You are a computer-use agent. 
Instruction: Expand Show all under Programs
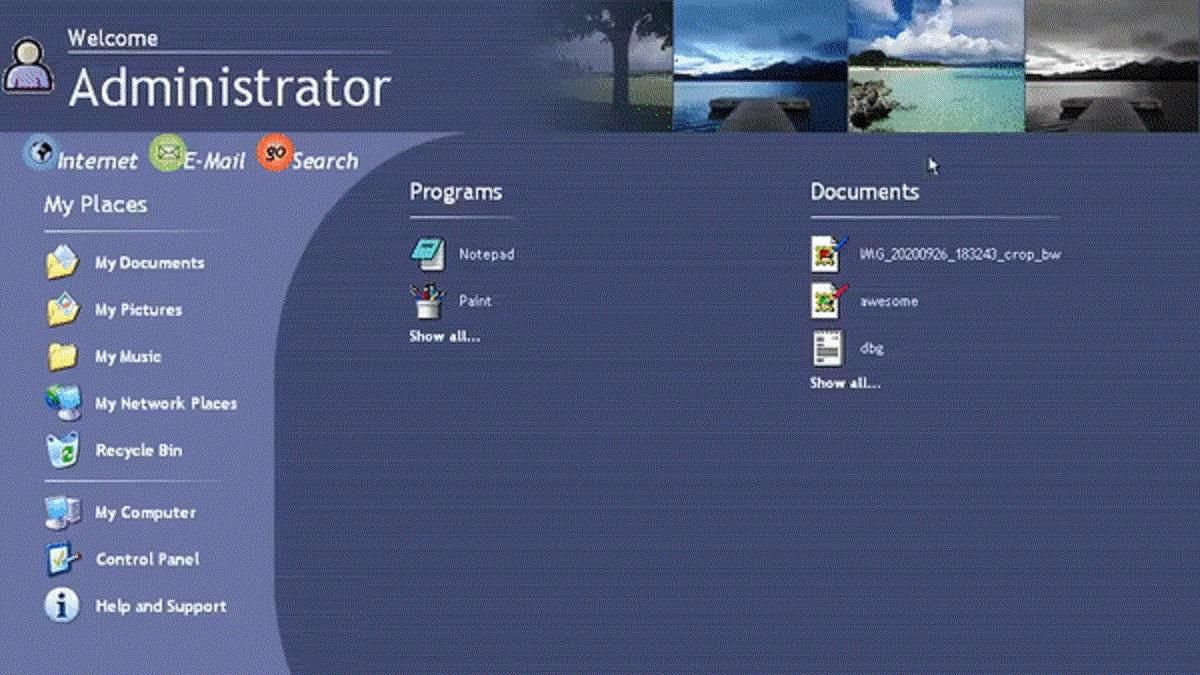[x=444, y=337]
